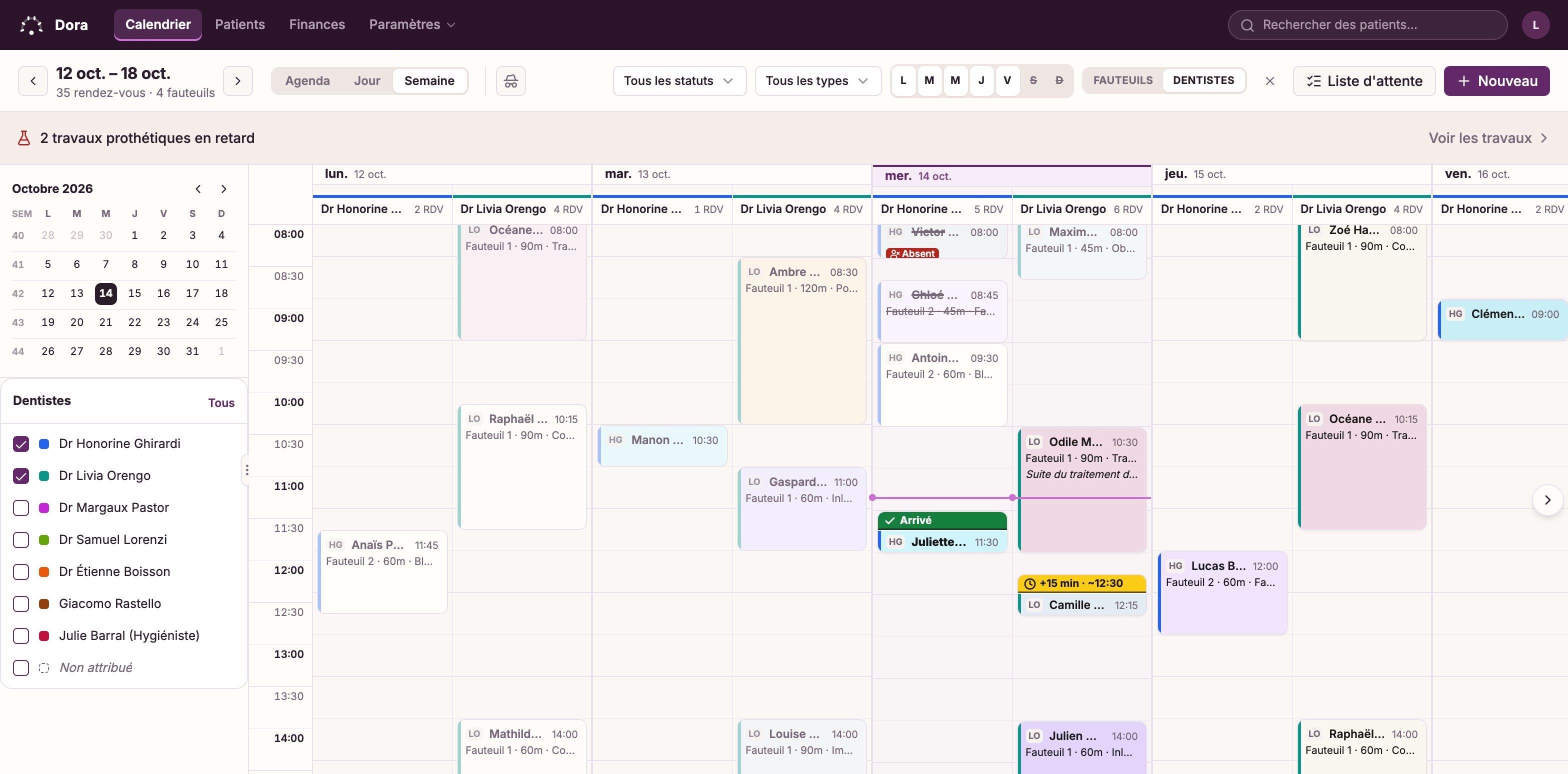1568x774 pixels.
Task: Toggle the Saturday (S) day filter
Action: (1033, 80)
